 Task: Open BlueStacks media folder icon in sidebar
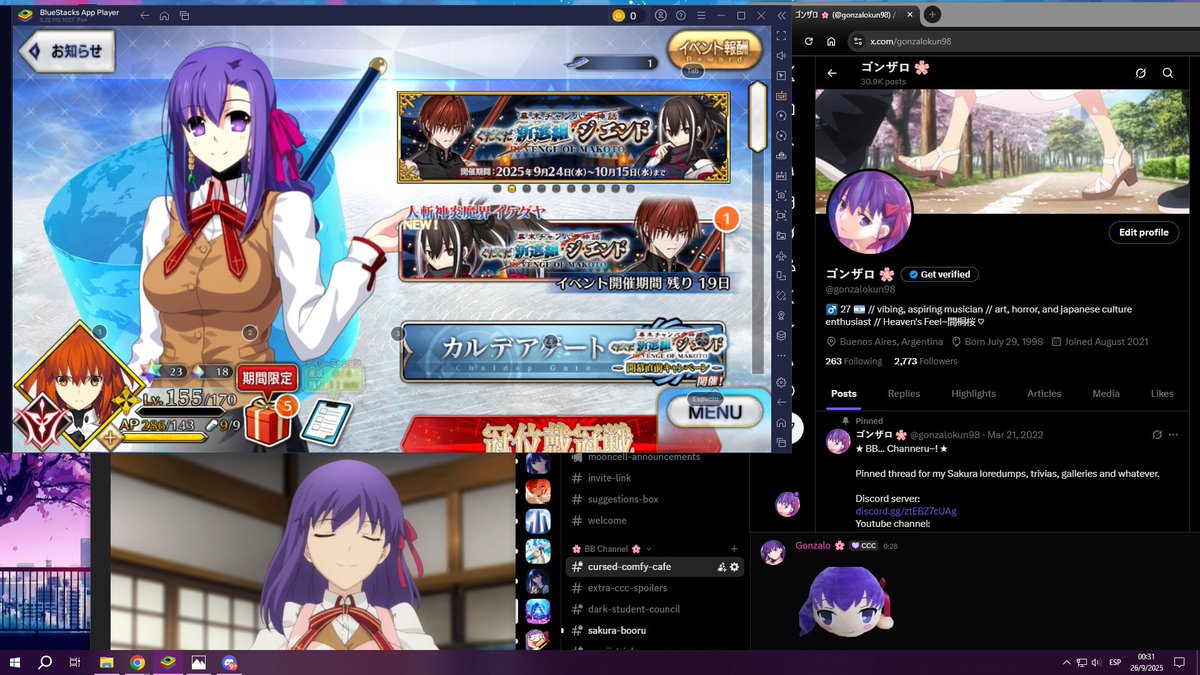781,235
